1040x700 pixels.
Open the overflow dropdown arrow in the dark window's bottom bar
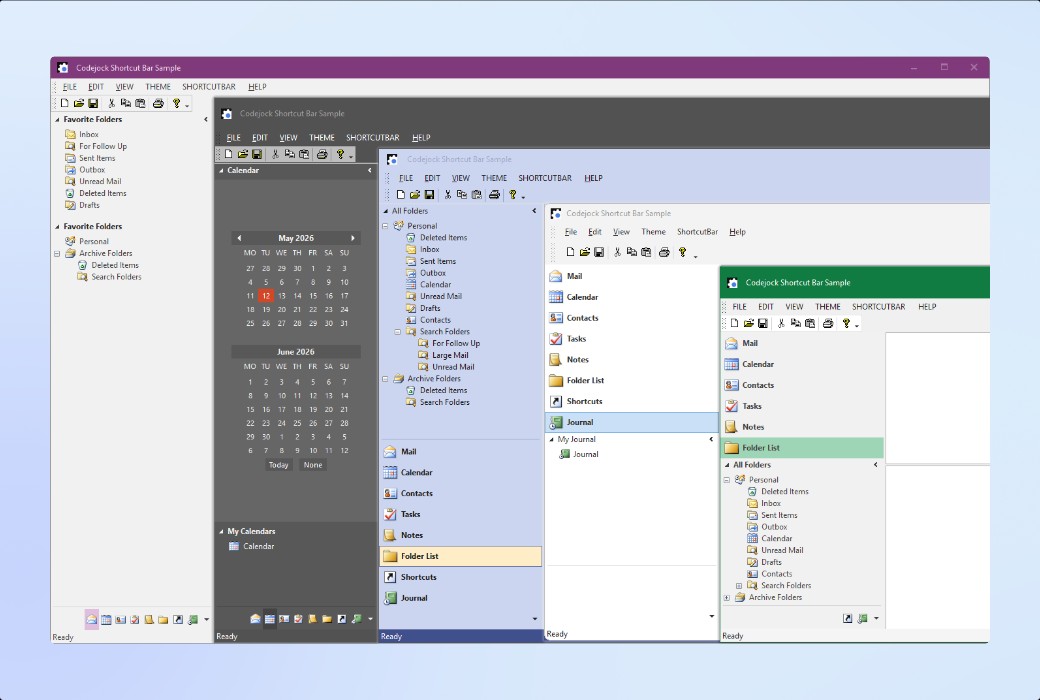point(370,619)
